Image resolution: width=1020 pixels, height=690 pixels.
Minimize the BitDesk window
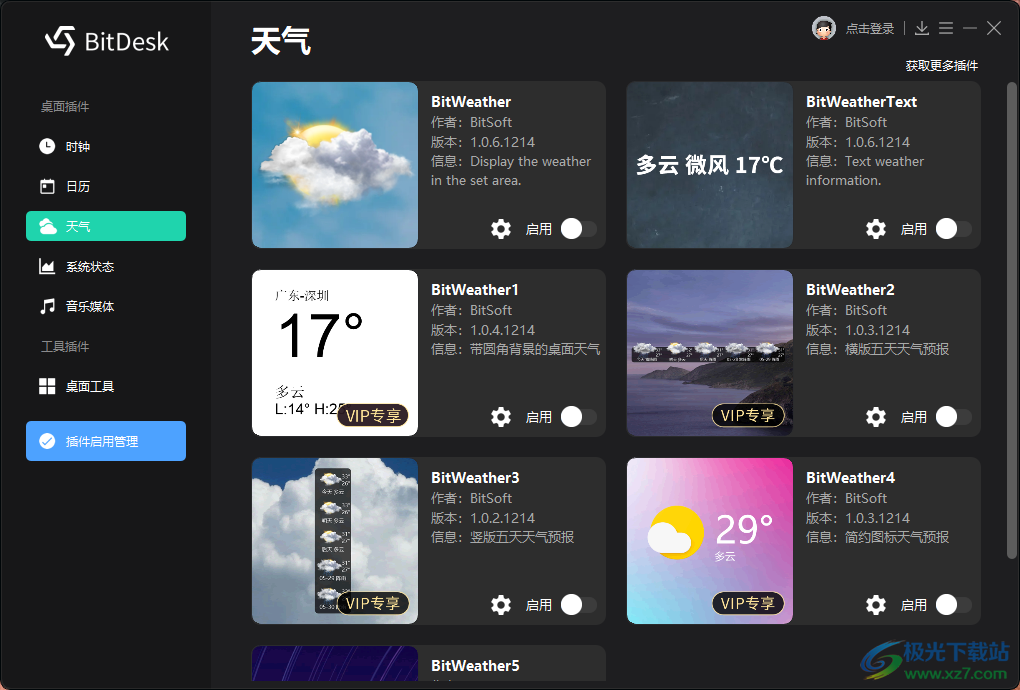click(x=970, y=28)
